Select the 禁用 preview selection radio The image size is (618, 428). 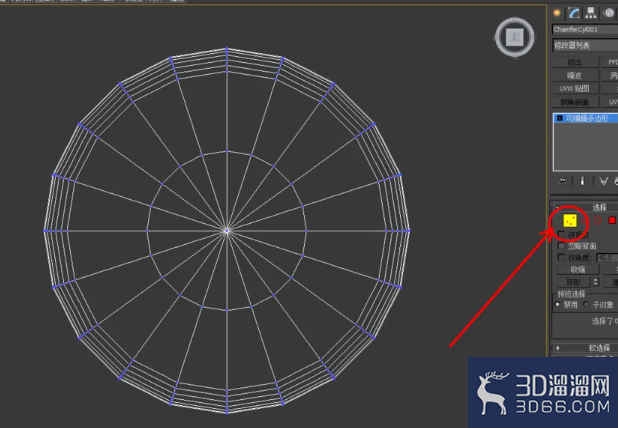click(x=557, y=305)
